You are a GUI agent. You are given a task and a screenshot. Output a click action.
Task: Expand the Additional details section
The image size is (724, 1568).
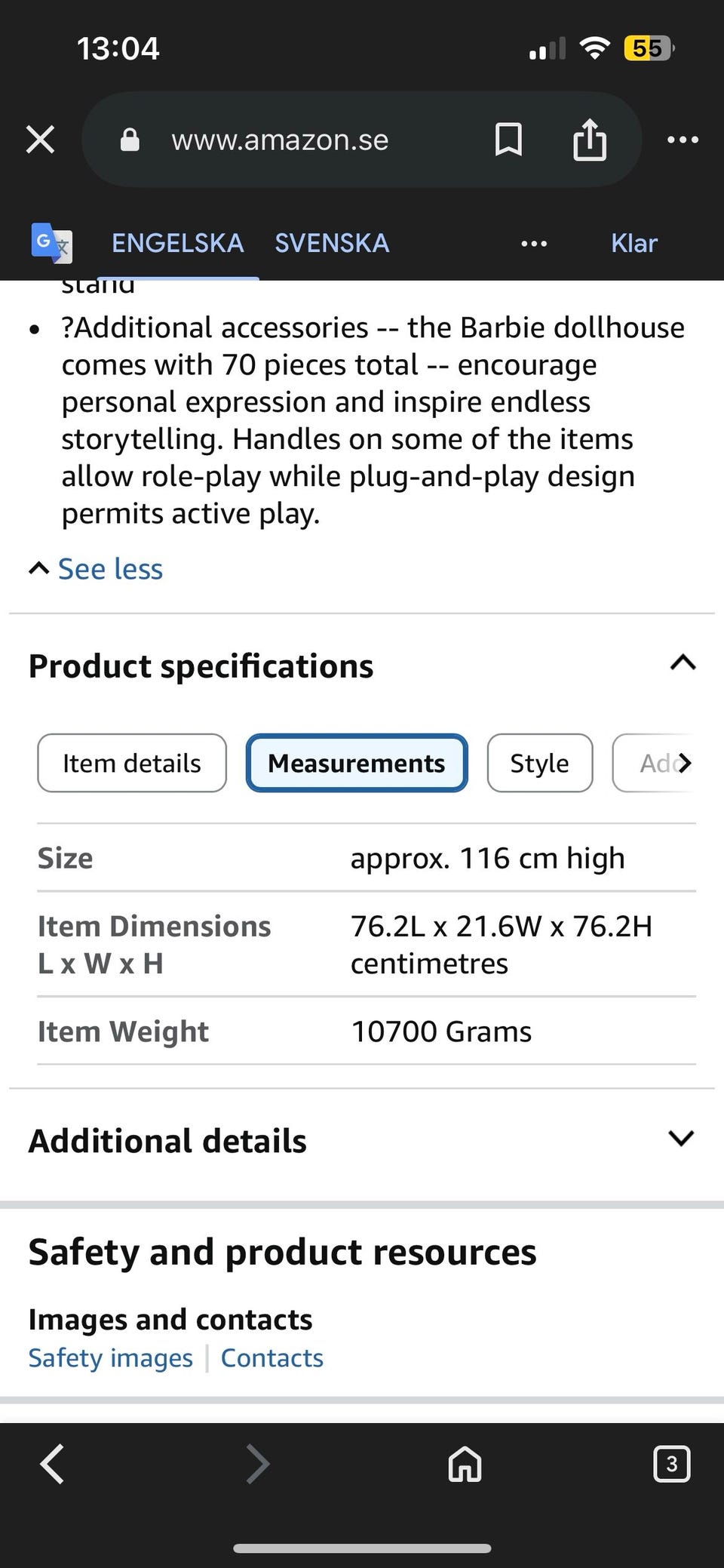click(681, 1138)
